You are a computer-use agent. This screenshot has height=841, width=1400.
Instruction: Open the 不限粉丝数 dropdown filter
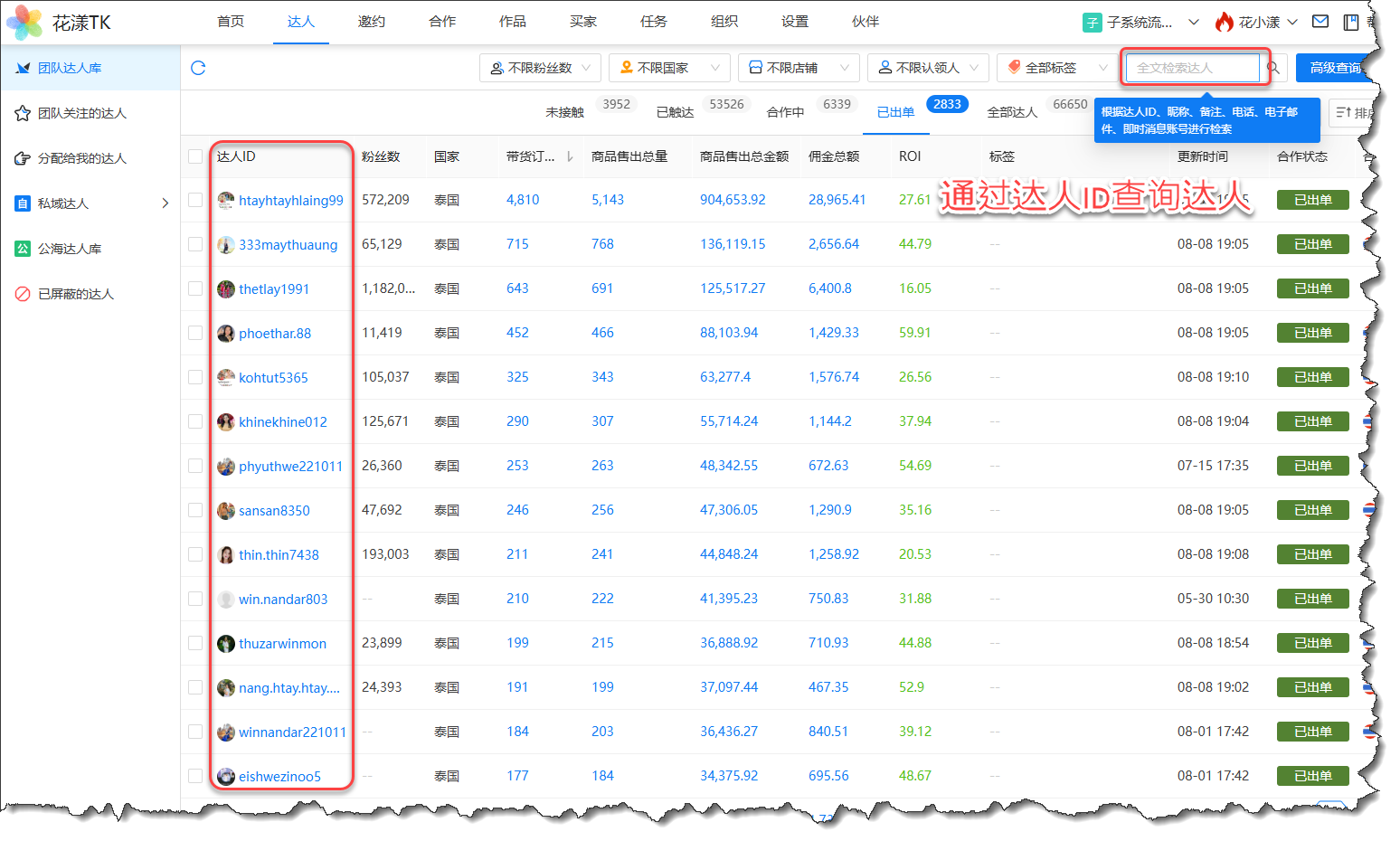click(539, 68)
